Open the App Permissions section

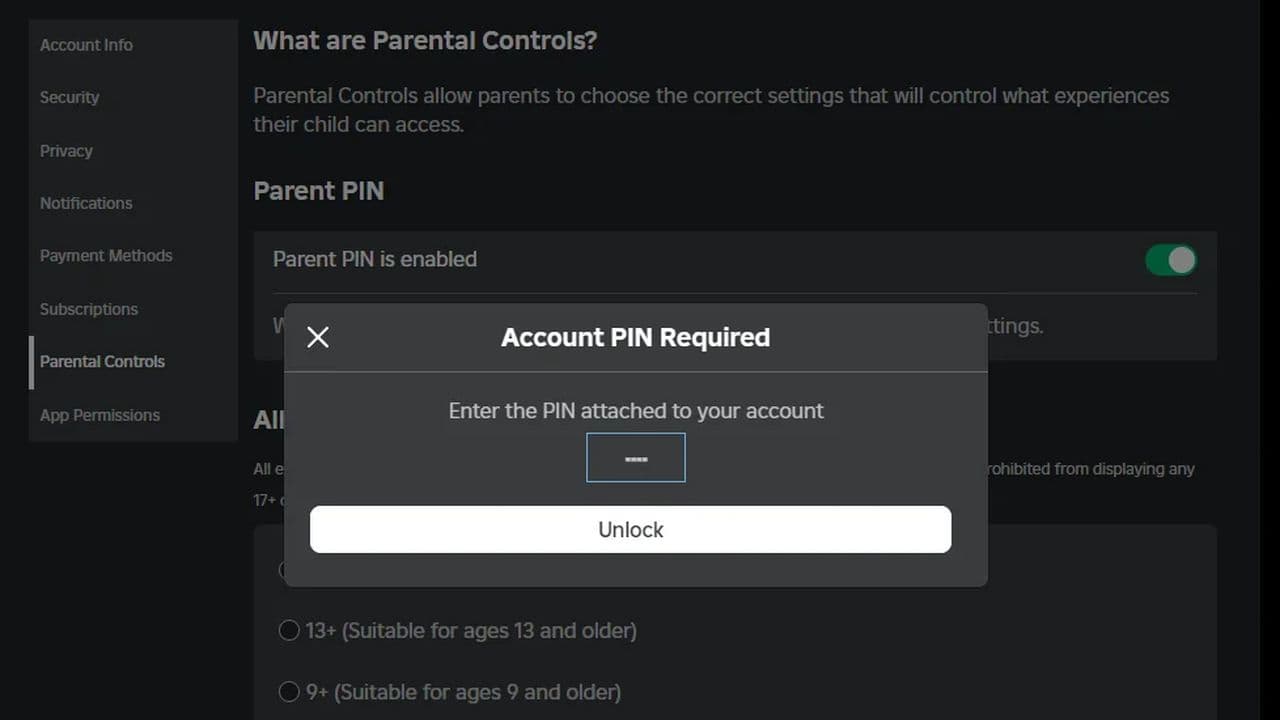(100, 415)
